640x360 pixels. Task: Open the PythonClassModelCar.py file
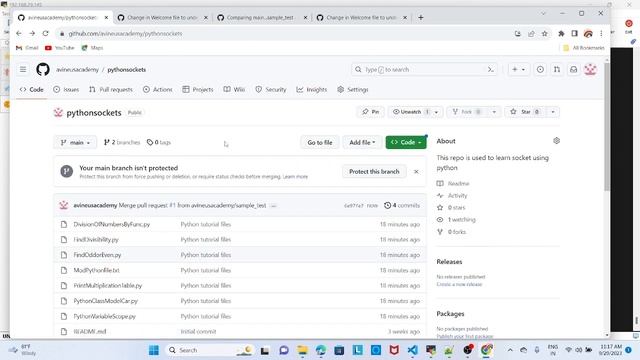tap(106, 301)
